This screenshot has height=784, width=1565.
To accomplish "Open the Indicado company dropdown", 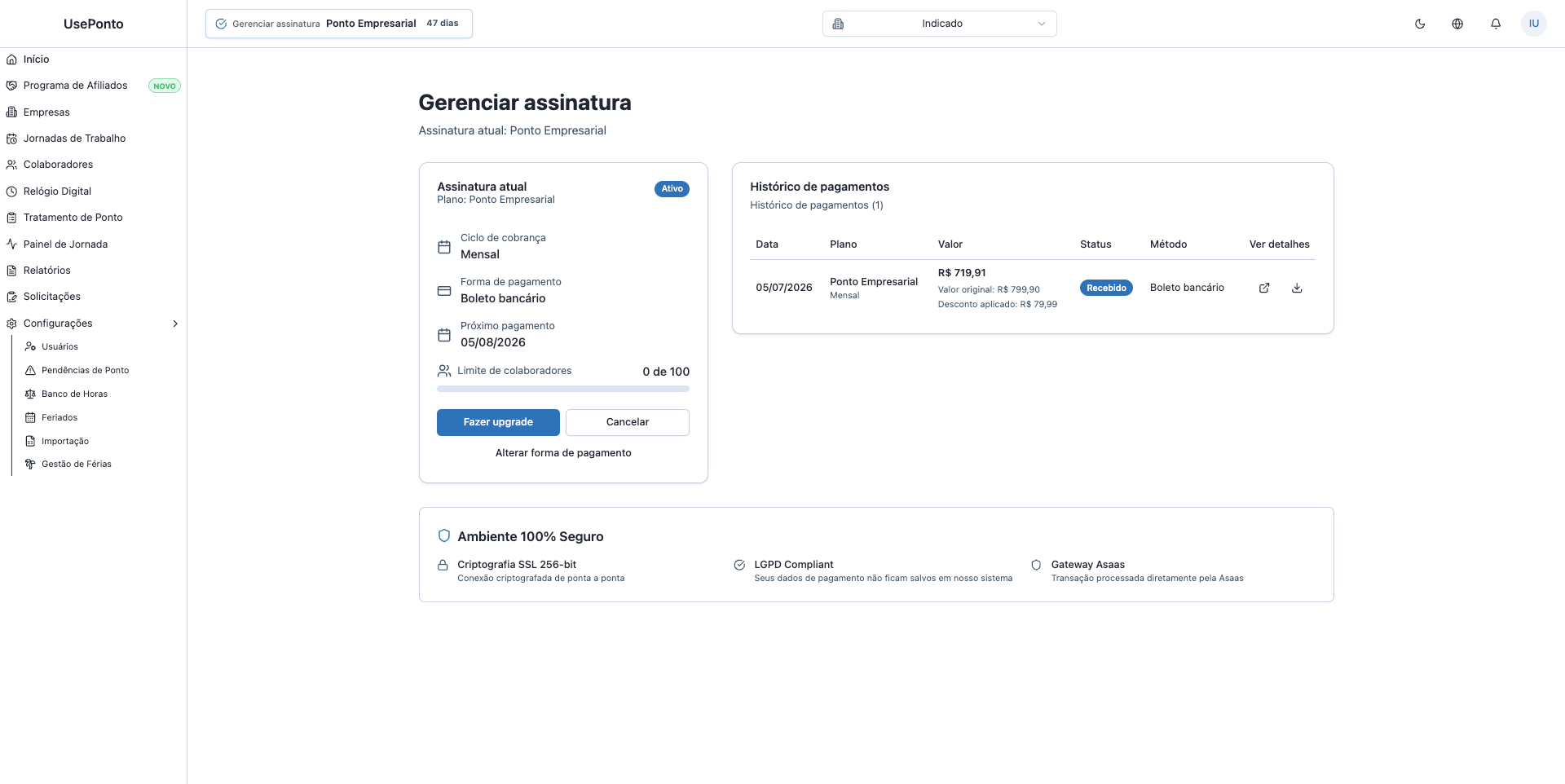I will [939, 24].
